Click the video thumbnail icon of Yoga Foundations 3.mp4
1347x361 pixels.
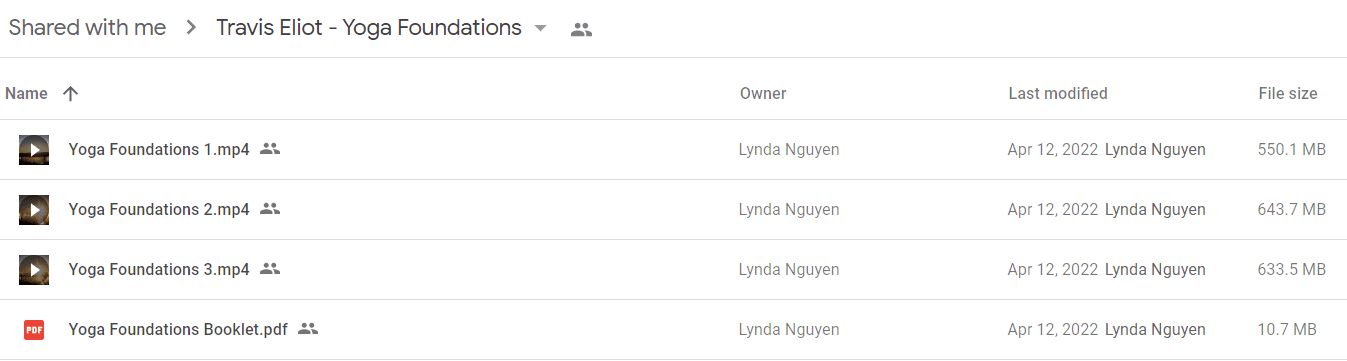34,270
